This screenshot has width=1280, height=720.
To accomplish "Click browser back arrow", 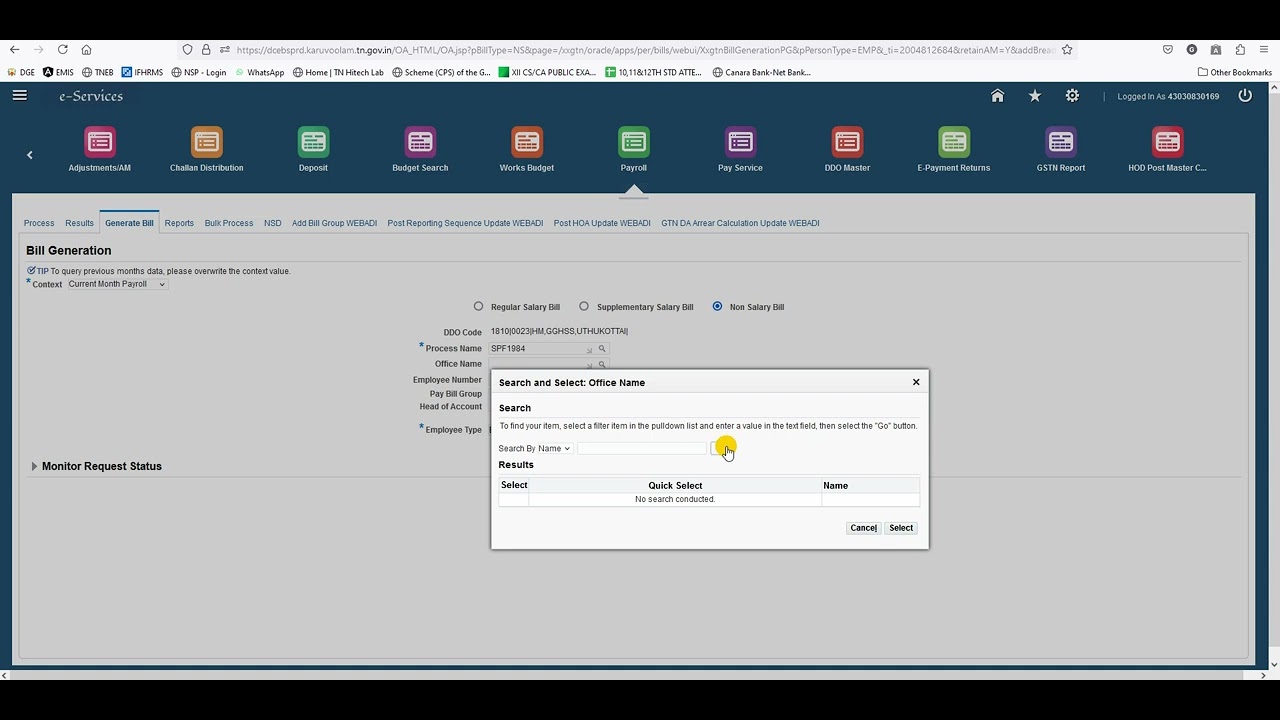I will point(14,49).
